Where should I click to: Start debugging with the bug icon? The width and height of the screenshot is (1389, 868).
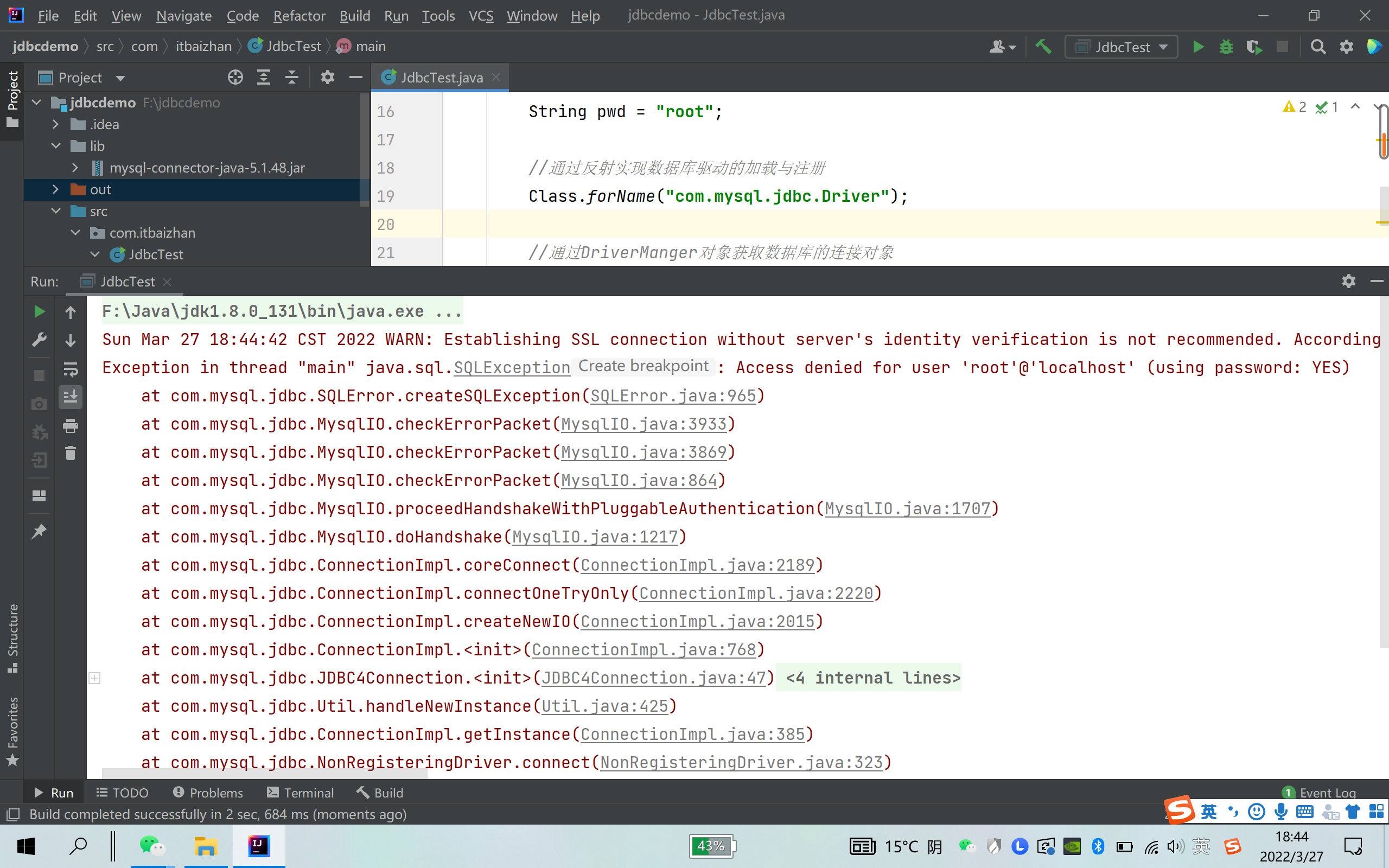click(x=1226, y=47)
